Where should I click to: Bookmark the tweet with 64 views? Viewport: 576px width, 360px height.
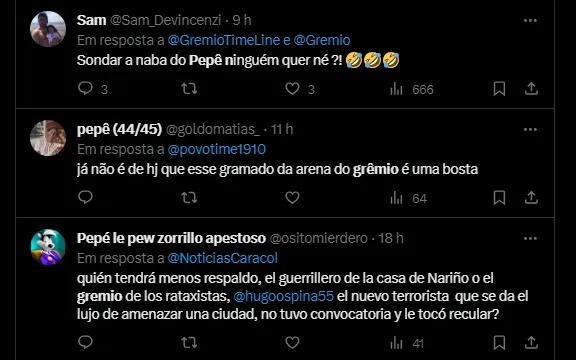(499, 198)
